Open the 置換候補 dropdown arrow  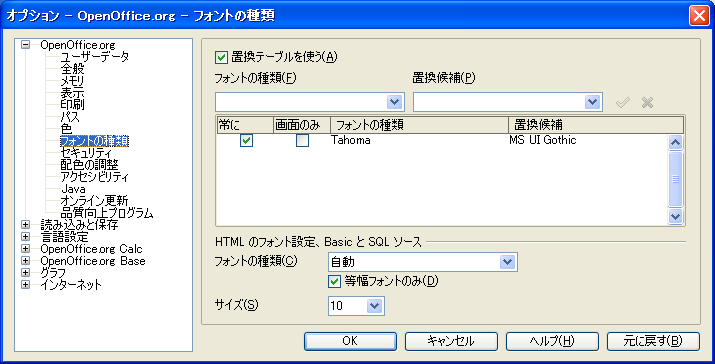click(x=592, y=102)
